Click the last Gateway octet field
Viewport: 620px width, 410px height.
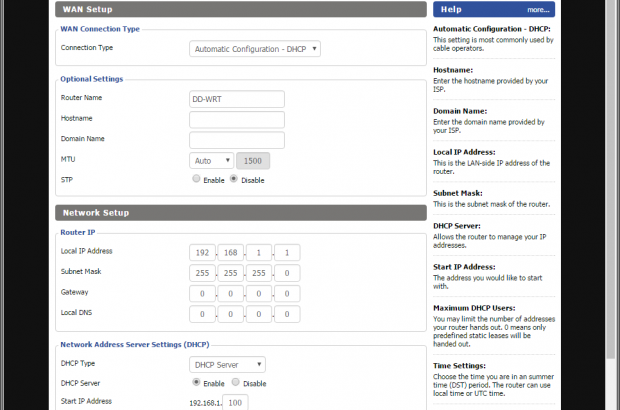coord(288,293)
